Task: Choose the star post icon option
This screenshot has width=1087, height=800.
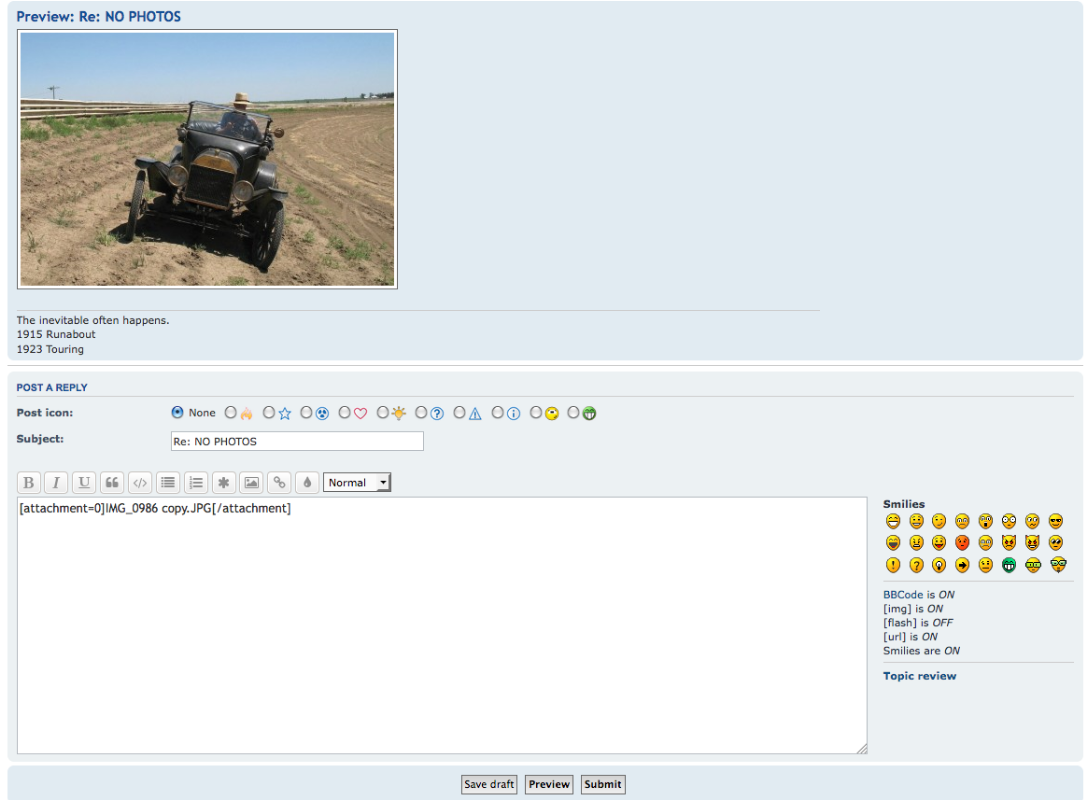Action: pyautogui.click(x=270, y=413)
